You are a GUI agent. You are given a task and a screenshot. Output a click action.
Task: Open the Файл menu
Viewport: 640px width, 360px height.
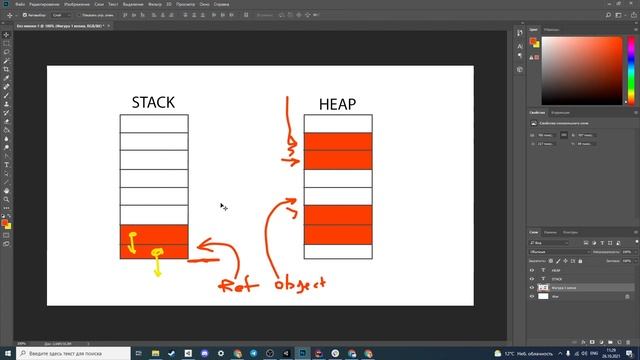tap(20, 4)
